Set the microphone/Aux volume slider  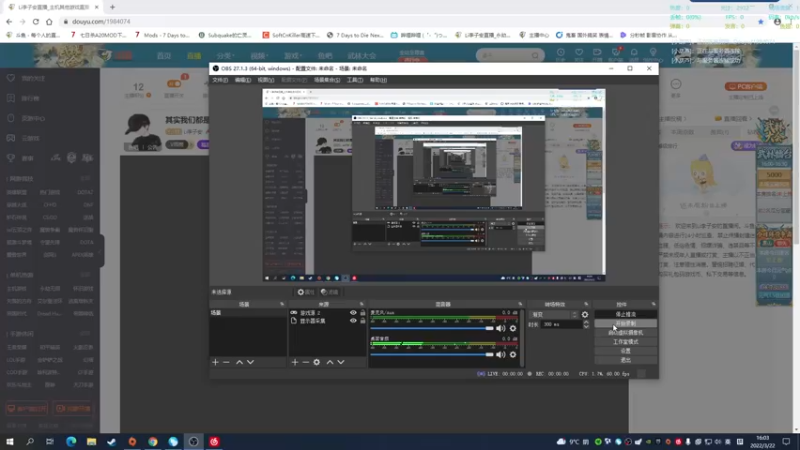pos(432,329)
